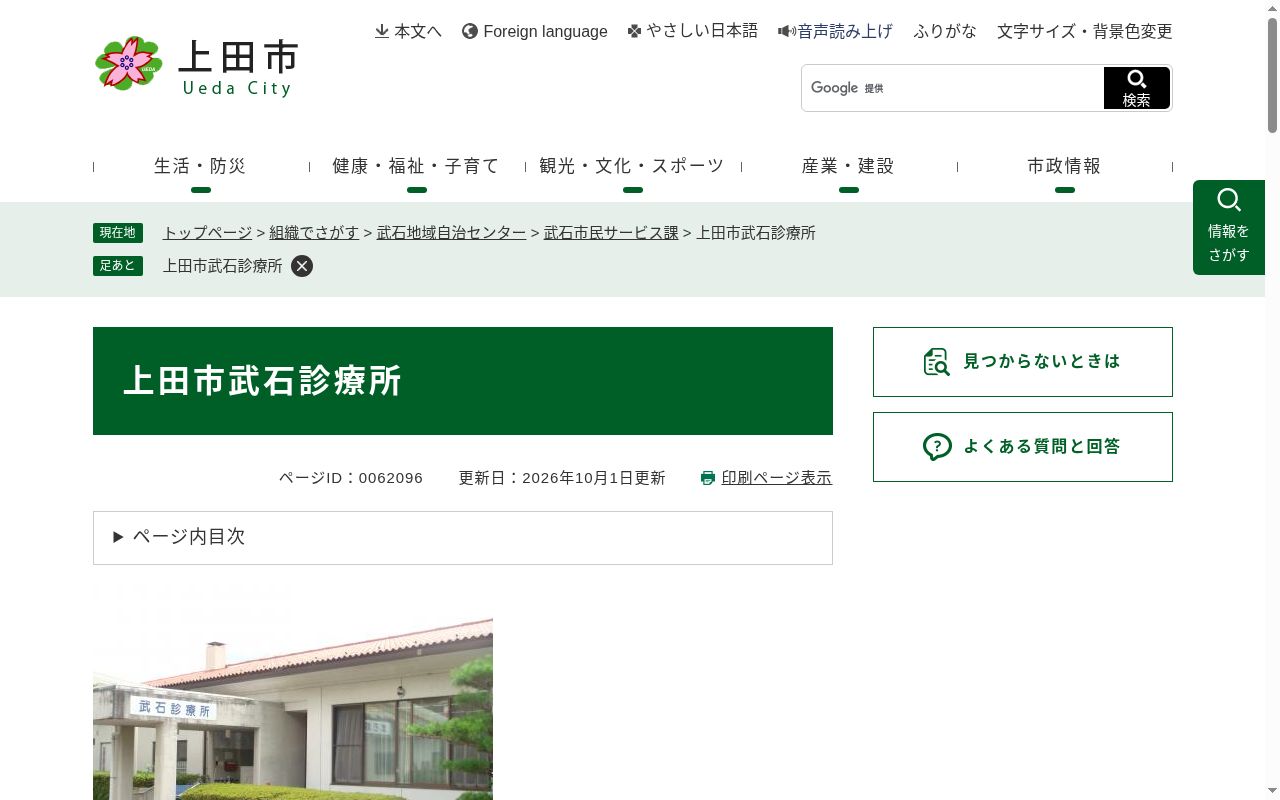Open the Foreign language option
The width and height of the screenshot is (1280, 800).
pos(534,31)
